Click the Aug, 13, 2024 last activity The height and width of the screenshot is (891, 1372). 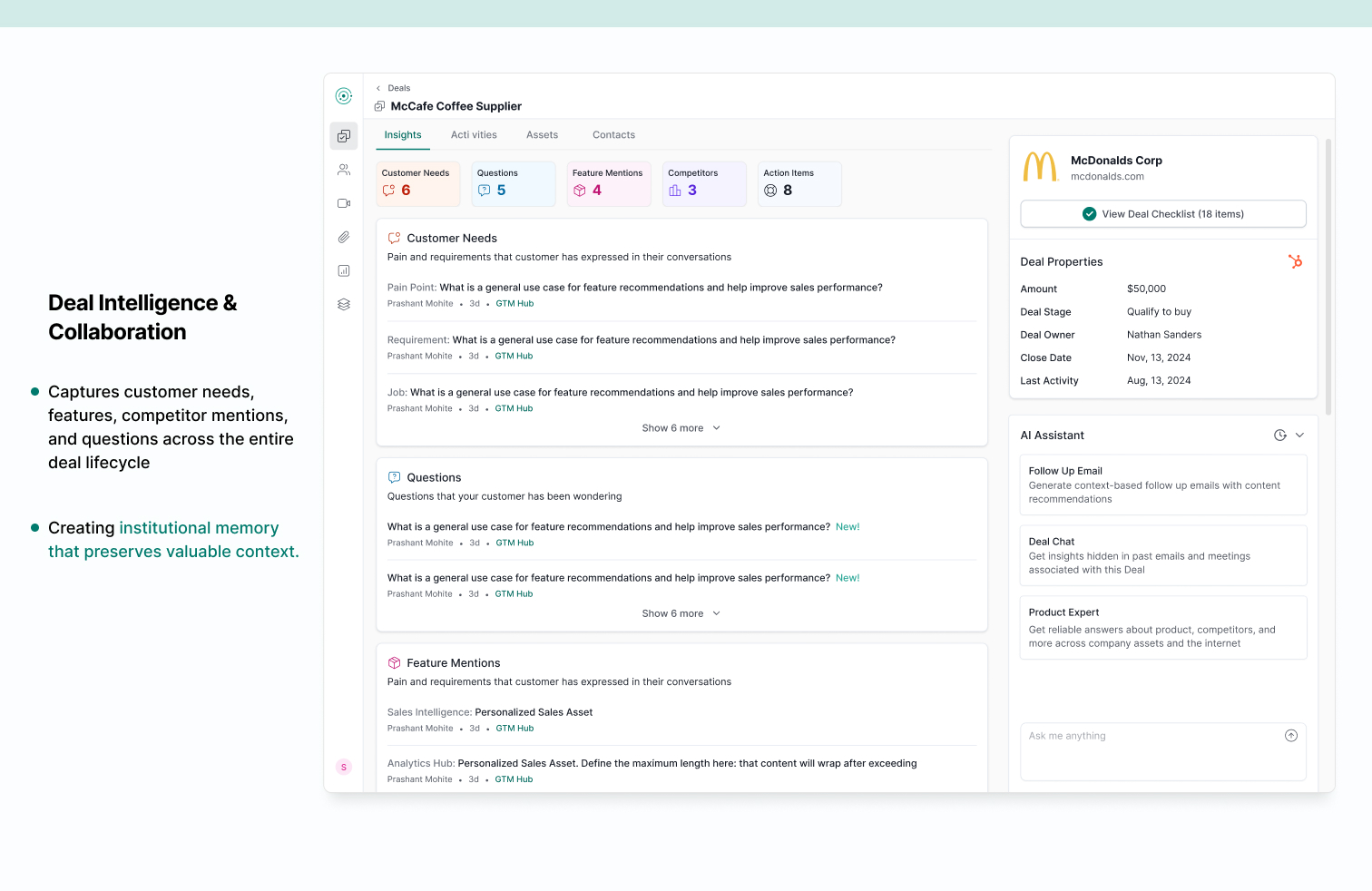pos(1159,381)
